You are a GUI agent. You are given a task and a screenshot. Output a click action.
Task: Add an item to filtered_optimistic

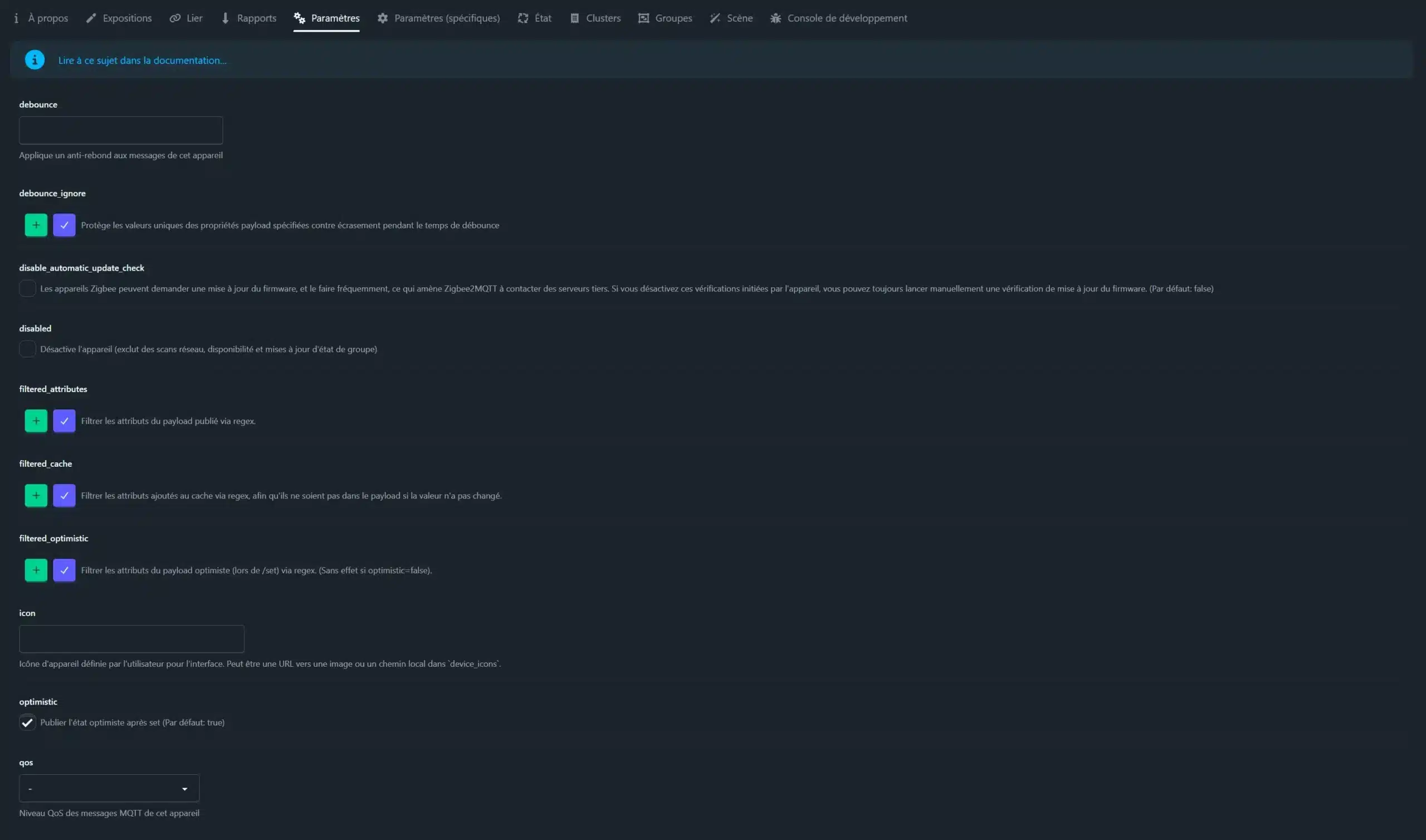(x=36, y=570)
